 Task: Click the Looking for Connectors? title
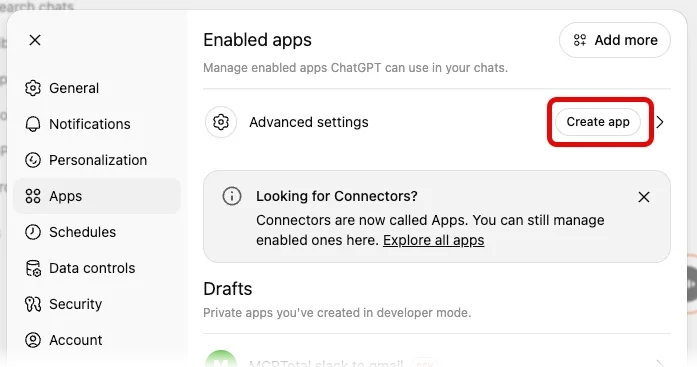336,196
